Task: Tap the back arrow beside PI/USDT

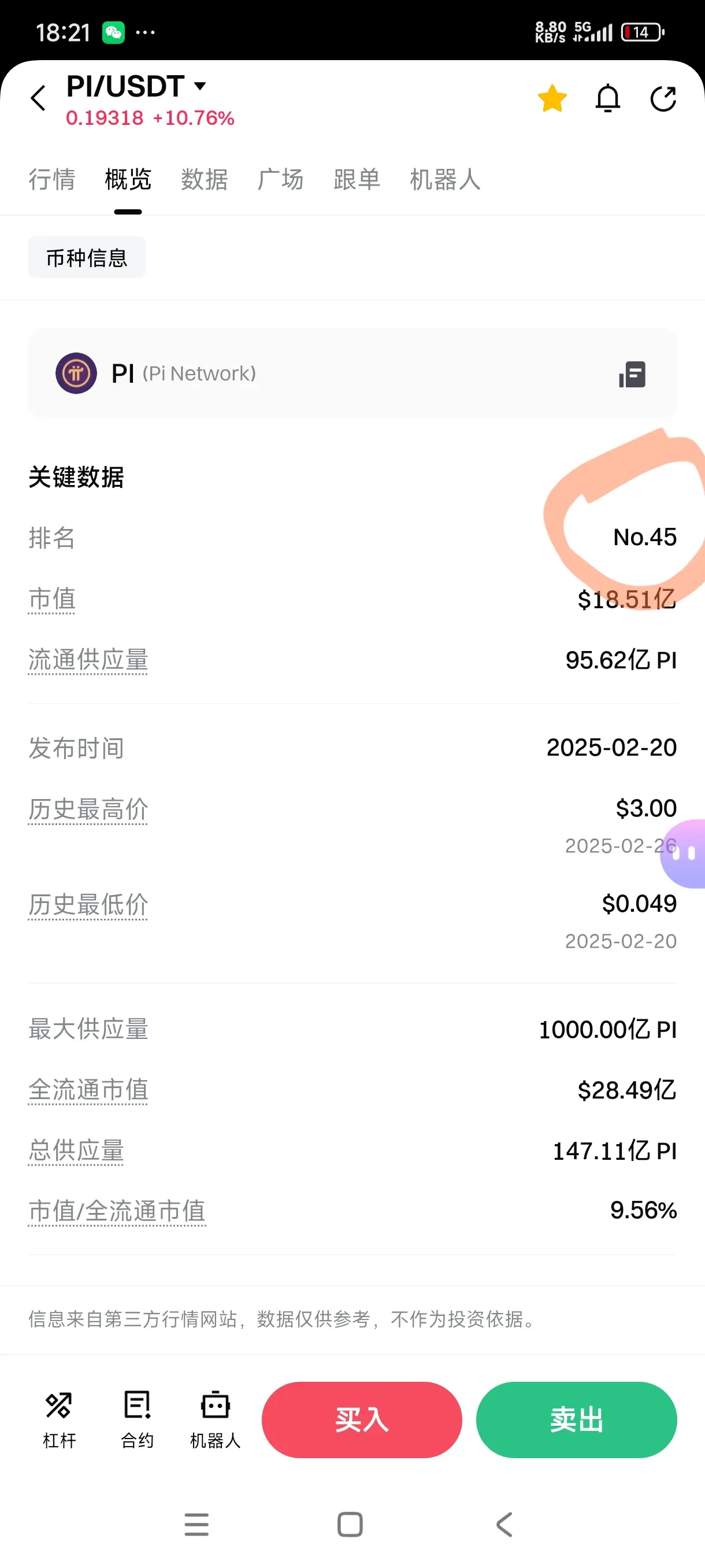Action: point(38,98)
